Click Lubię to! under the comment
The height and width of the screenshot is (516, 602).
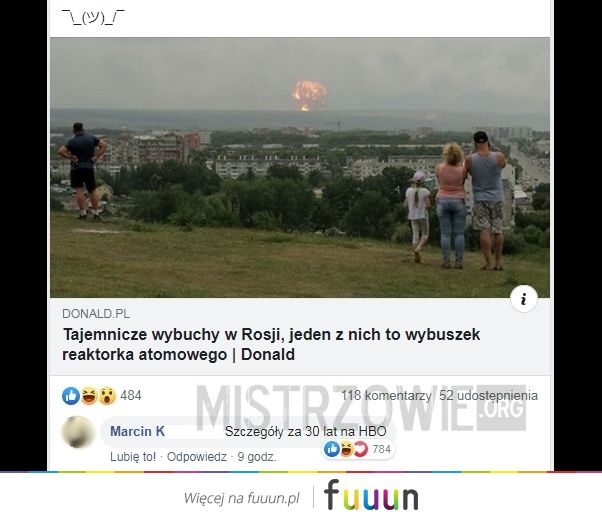click(133, 457)
